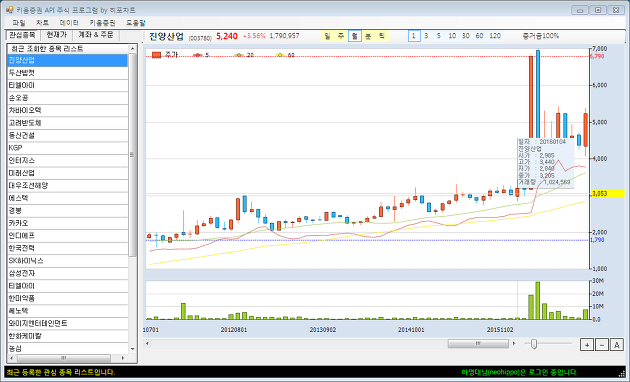
Task: Click stock list horizontal scroll right arrow
Action: pyautogui.click(x=123, y=358)
